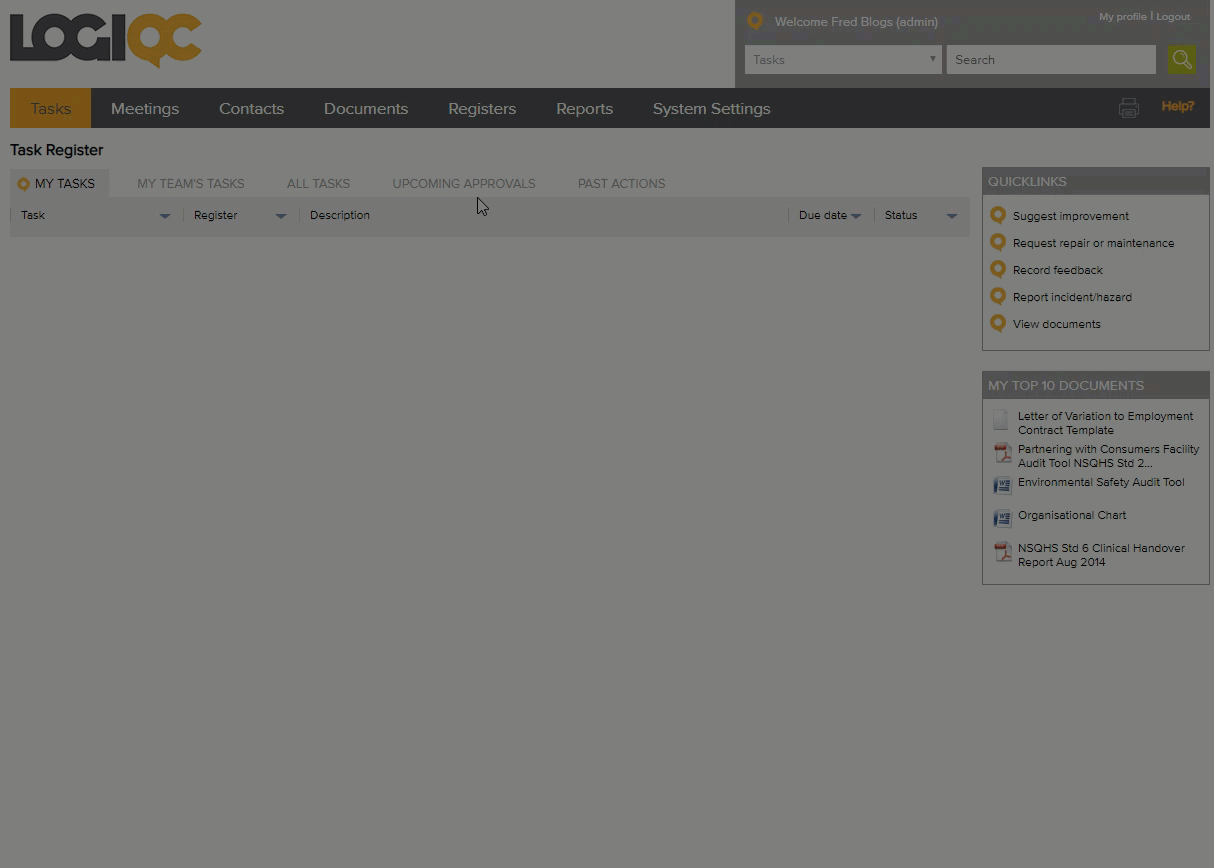Open the Documents menu
1214x868 pixels.
[x=365, y=109]
